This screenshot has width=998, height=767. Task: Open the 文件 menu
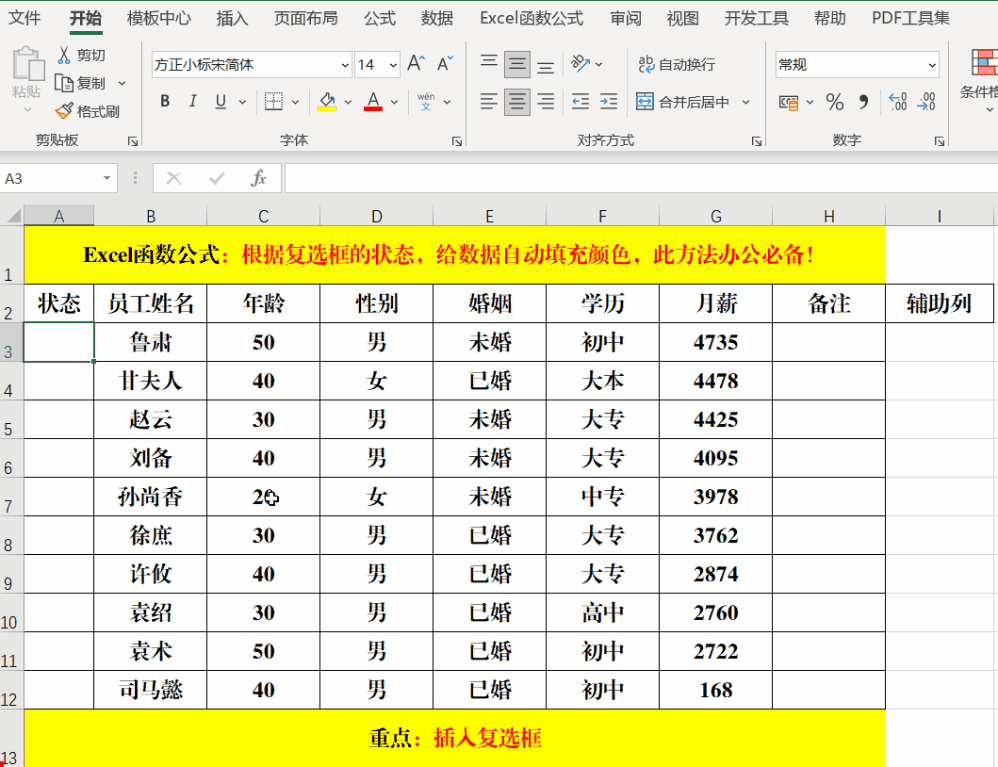point(24,18)
